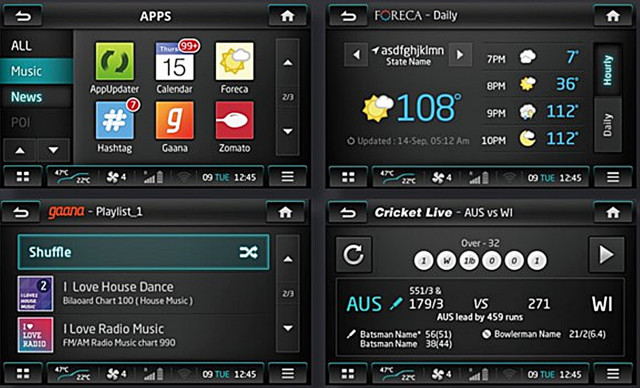The image size is (640, 388).
Task: Select the 7PM hourly forecast row
Action: click(533, 58)
